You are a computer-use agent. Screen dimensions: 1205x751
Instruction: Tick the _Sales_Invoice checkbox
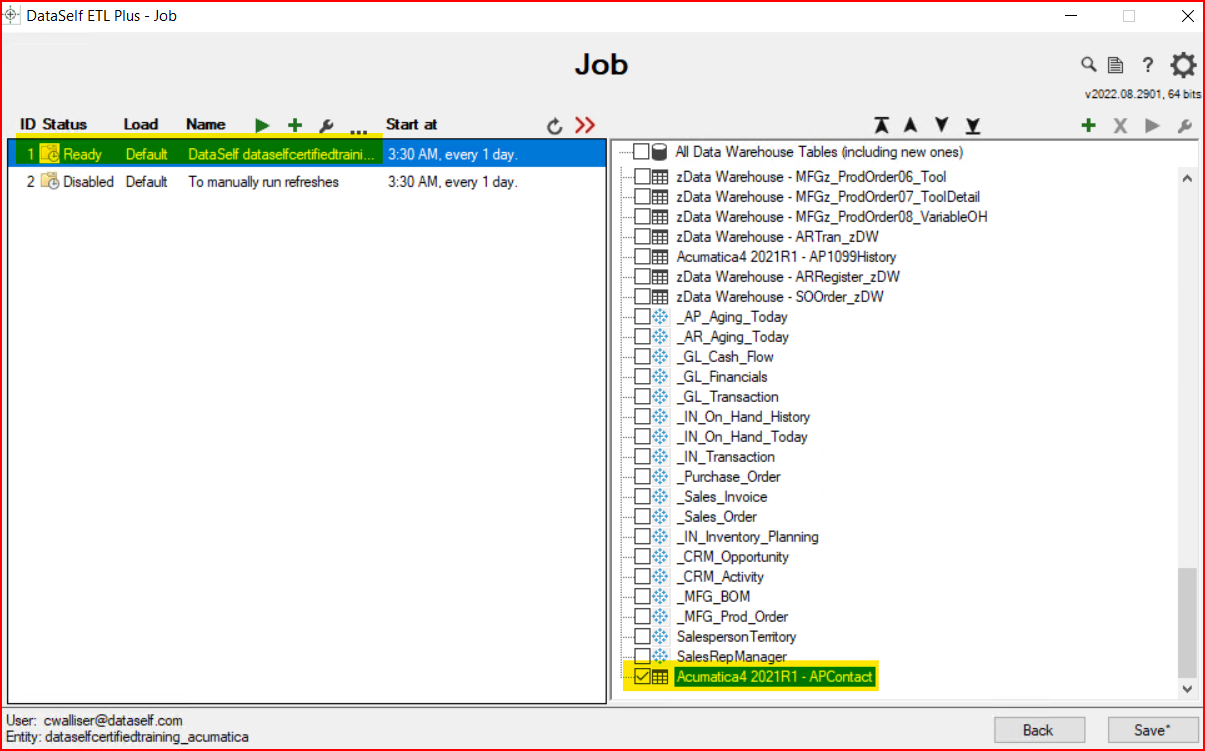(642, 497)
